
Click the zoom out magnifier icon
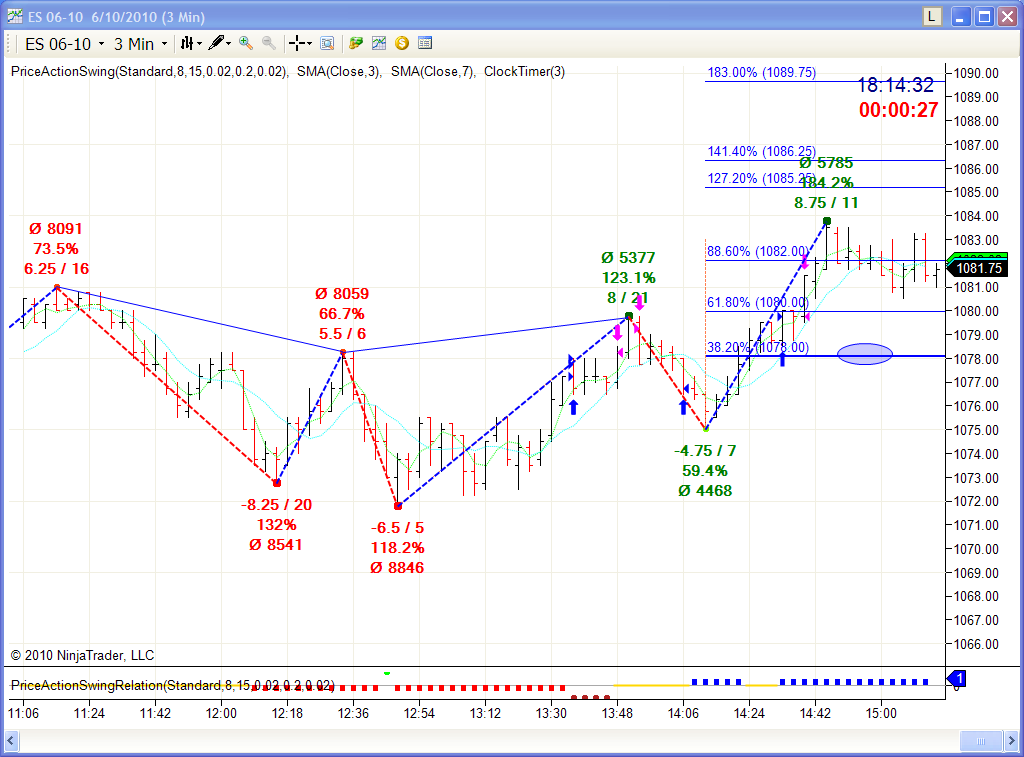(268, 43)
